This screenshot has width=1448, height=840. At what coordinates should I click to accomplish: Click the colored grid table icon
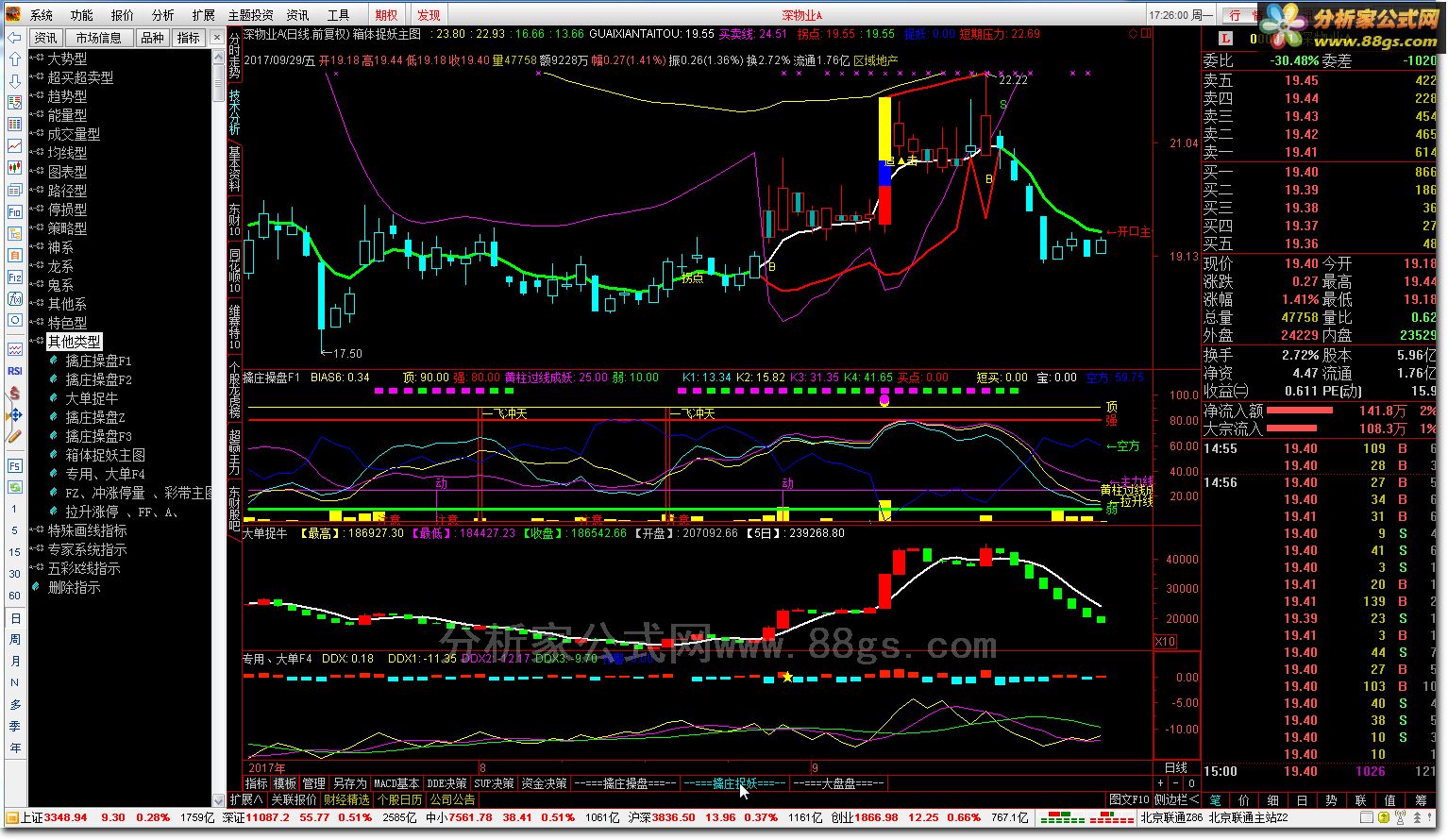click(x=14, y=125)
